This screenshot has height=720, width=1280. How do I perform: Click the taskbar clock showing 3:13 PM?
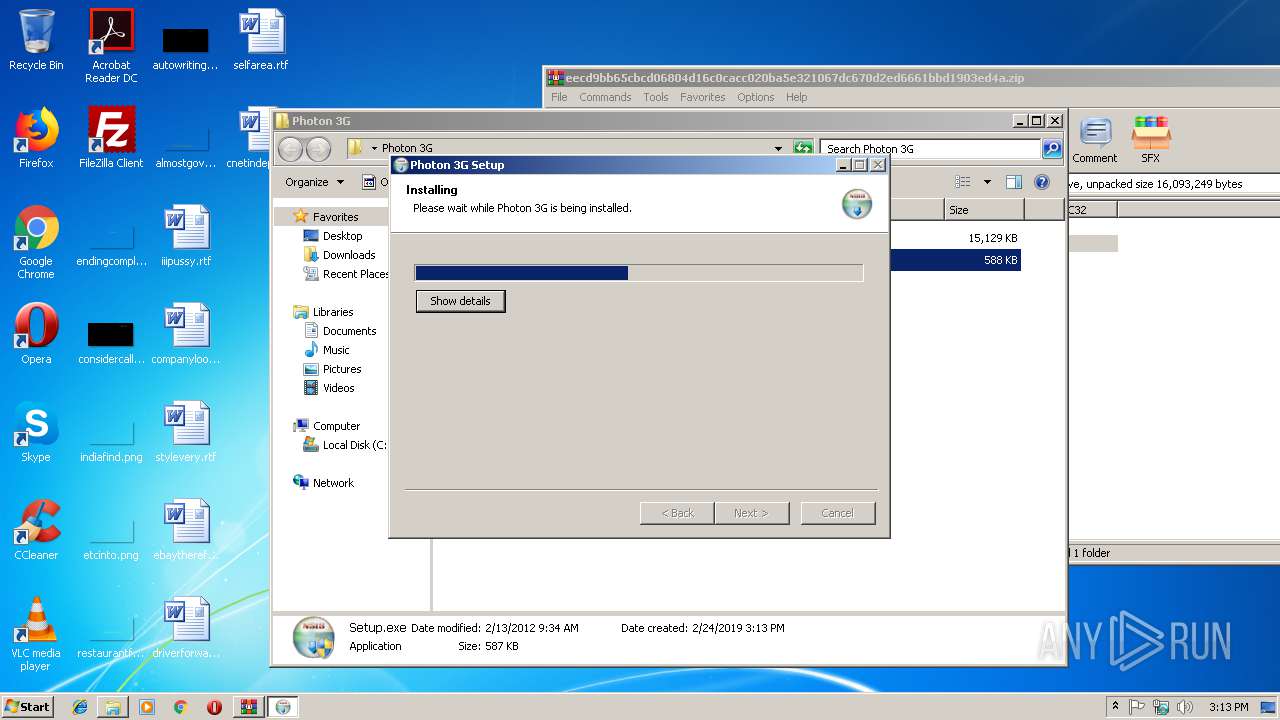(x=1228, y=707)
